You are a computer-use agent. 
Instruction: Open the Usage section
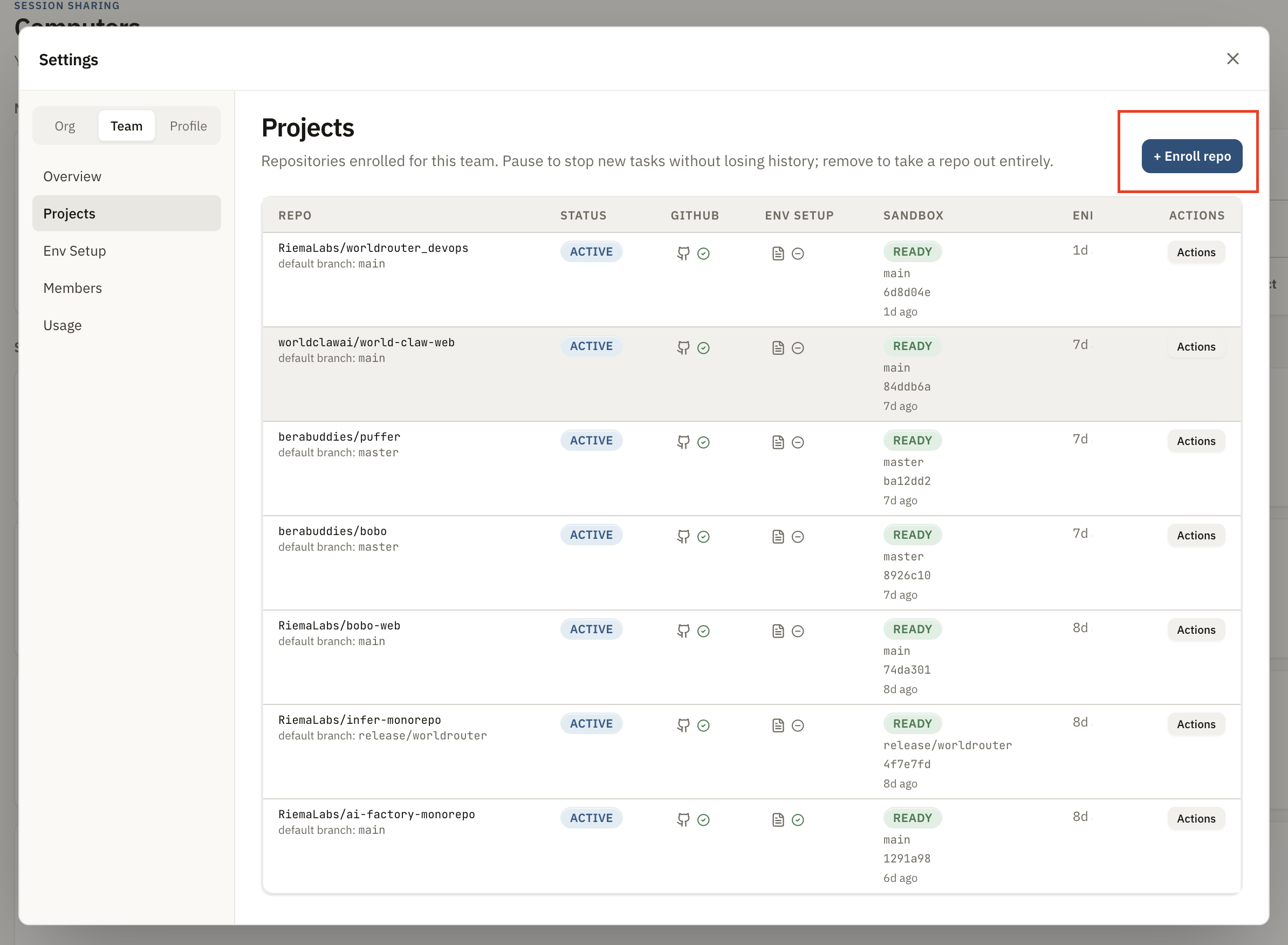[x=126, y=325]
